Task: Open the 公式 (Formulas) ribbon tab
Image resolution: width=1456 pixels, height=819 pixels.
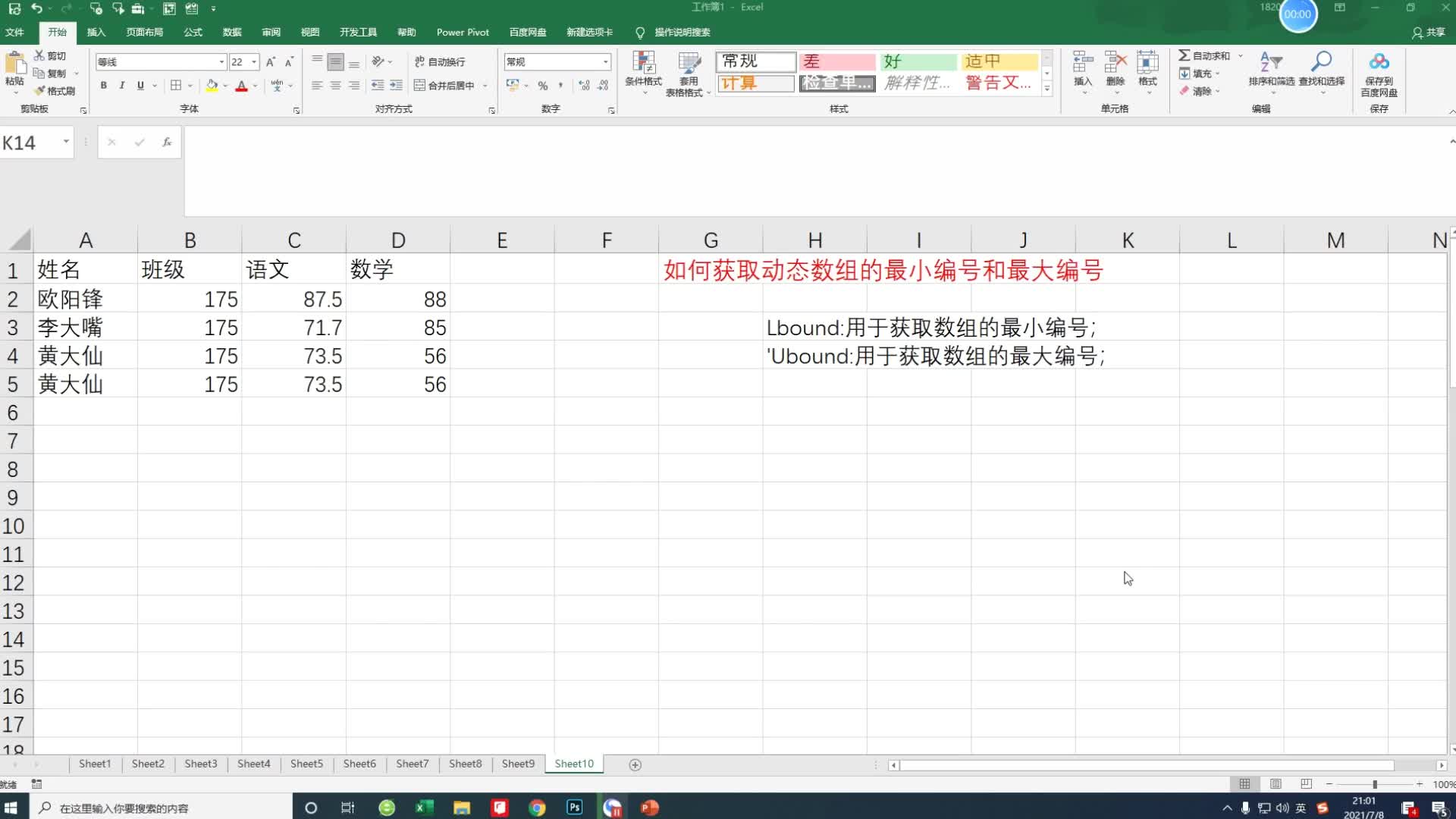Action: coord(193,32)
